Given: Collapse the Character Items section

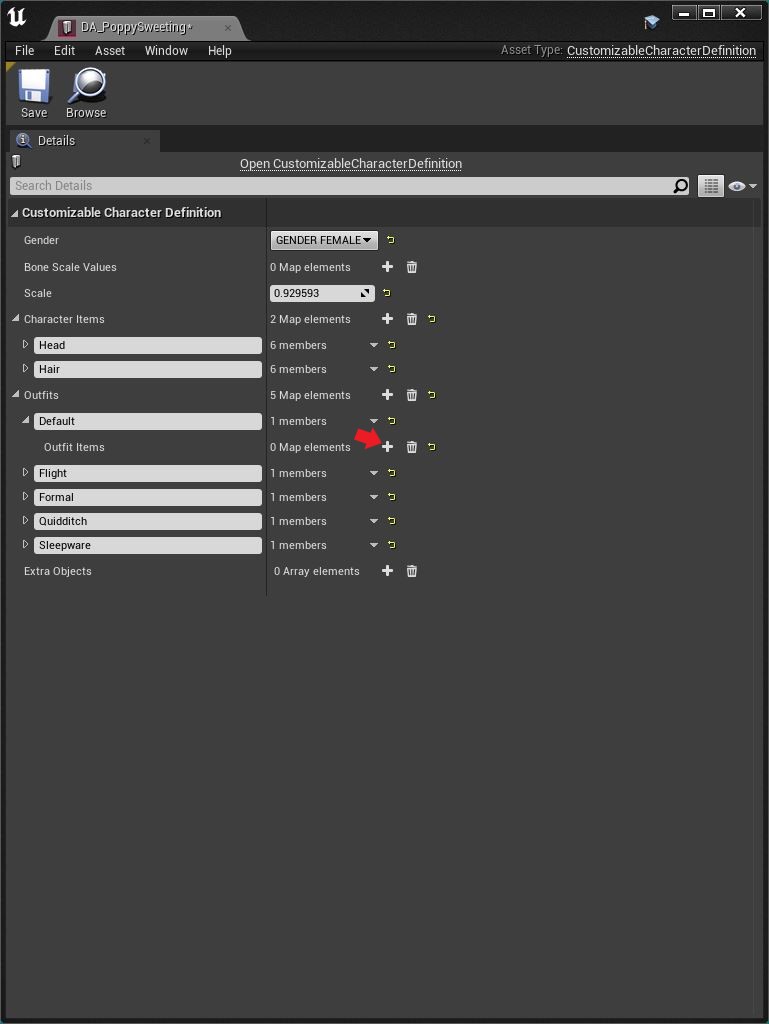Looking at the screenshot, I should (15, 318).
